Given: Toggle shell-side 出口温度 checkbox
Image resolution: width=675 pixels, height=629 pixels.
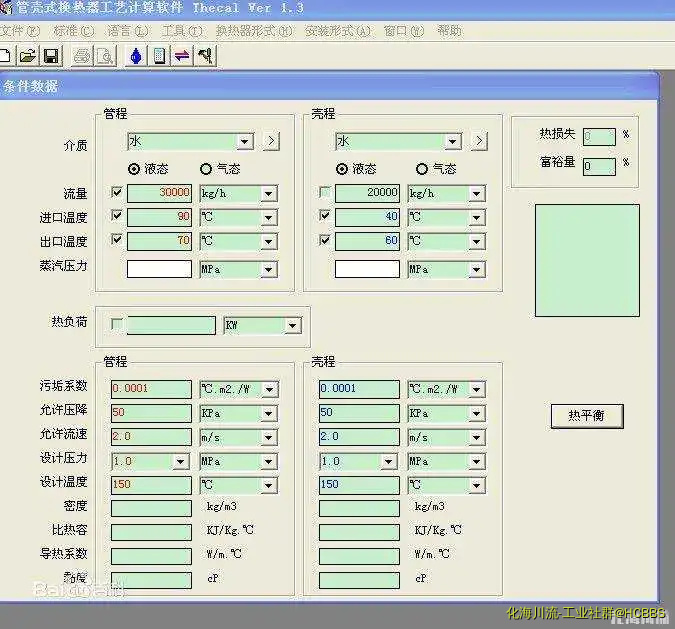Looking at the screenshot, I should (x=325, y=239).
